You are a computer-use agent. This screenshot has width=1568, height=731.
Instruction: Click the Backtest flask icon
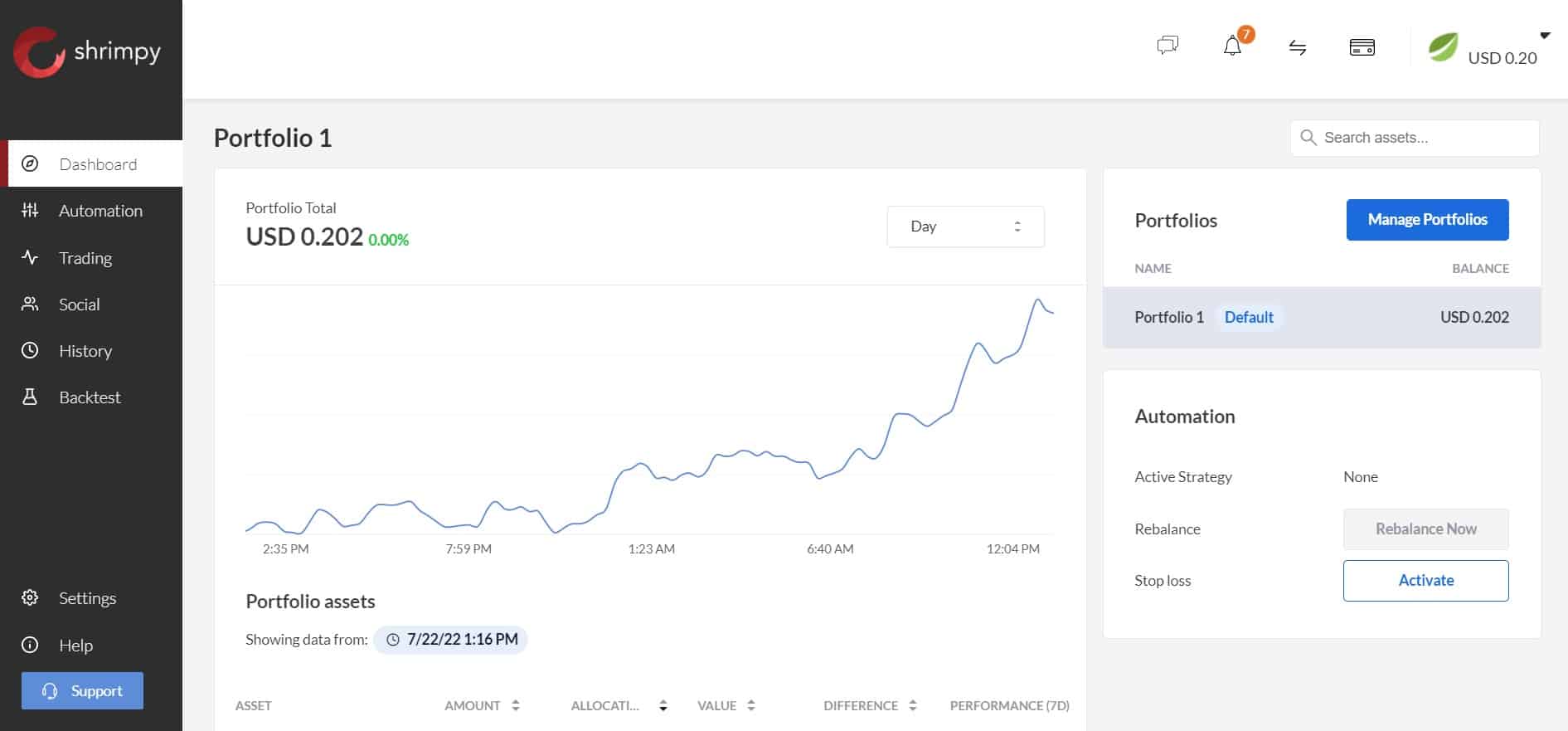(30, 397)
